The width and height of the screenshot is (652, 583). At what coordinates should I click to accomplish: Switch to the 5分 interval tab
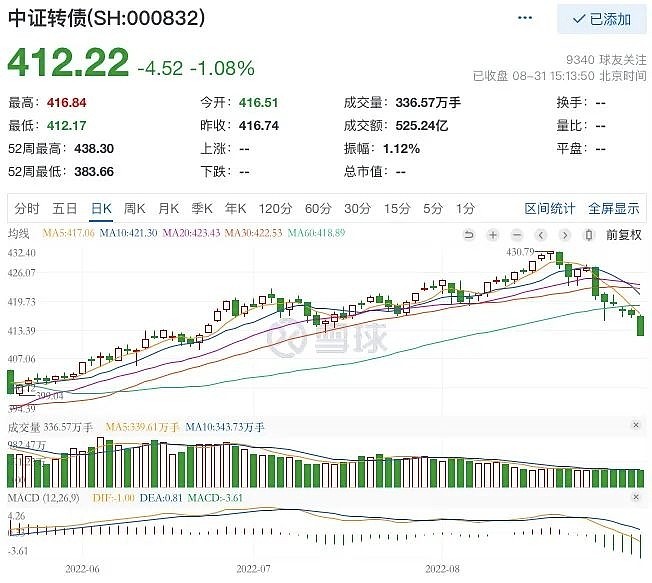[x=433, y=208]
